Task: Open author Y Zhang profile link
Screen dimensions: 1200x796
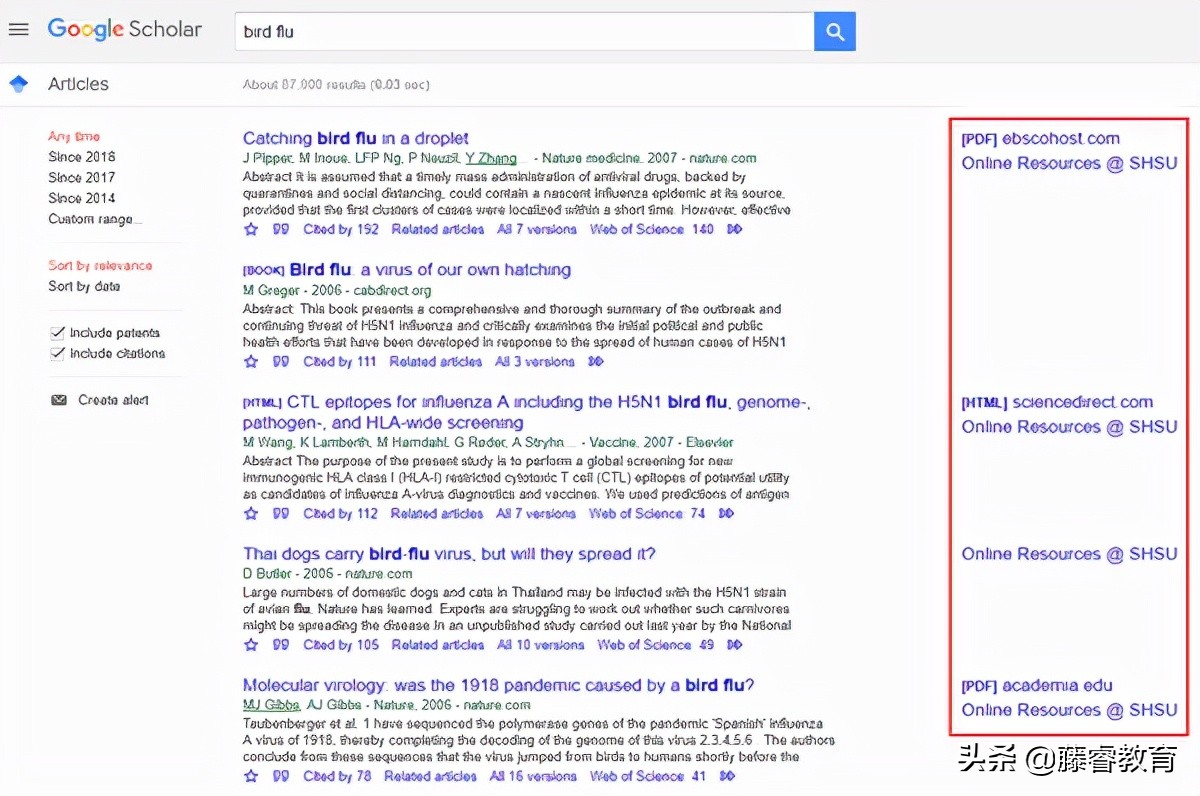Action: tap(491, 158)
